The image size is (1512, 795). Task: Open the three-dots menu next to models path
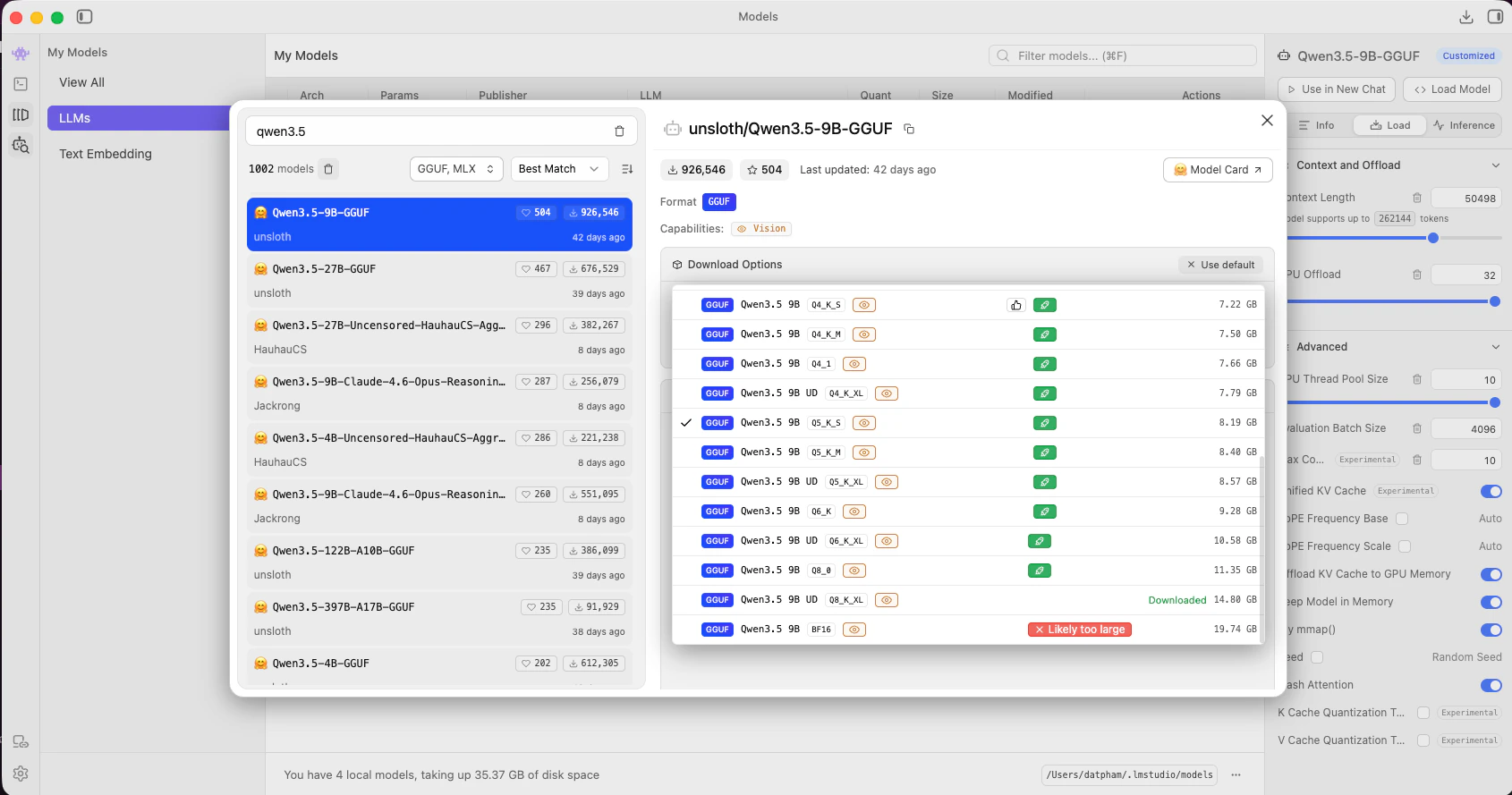1236,775
